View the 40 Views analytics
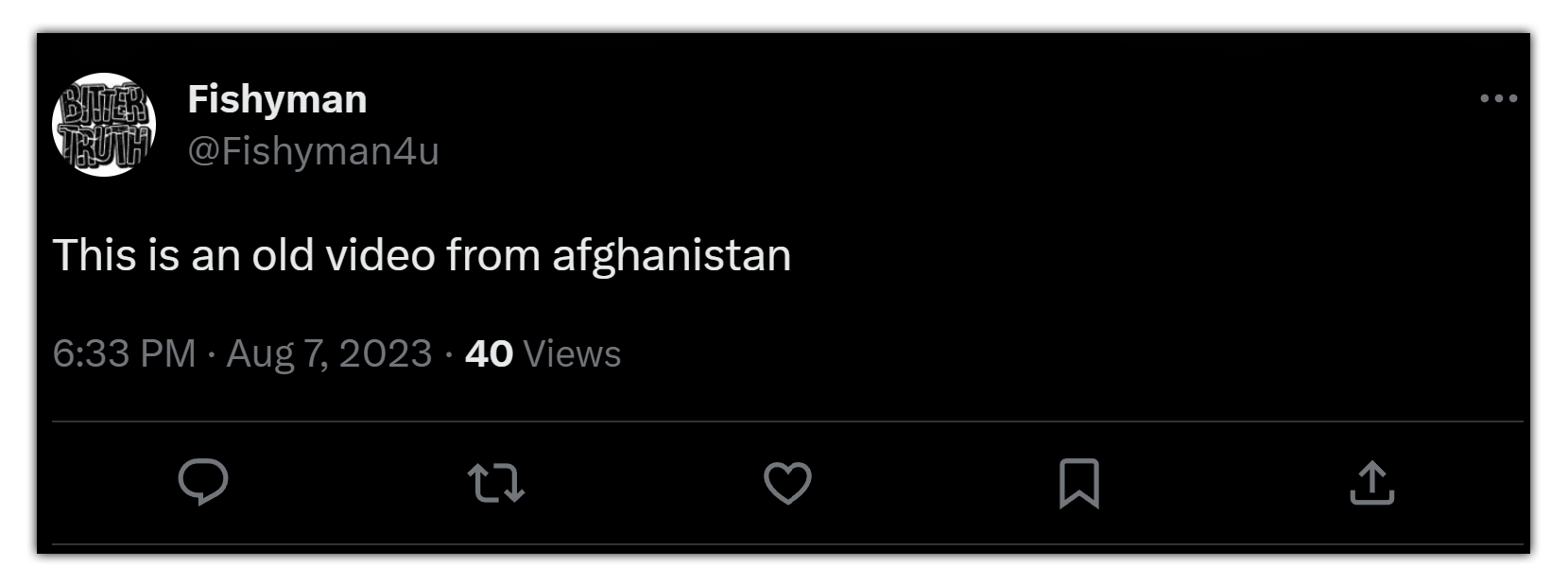 pyautogui.click(x=543, y=353)
